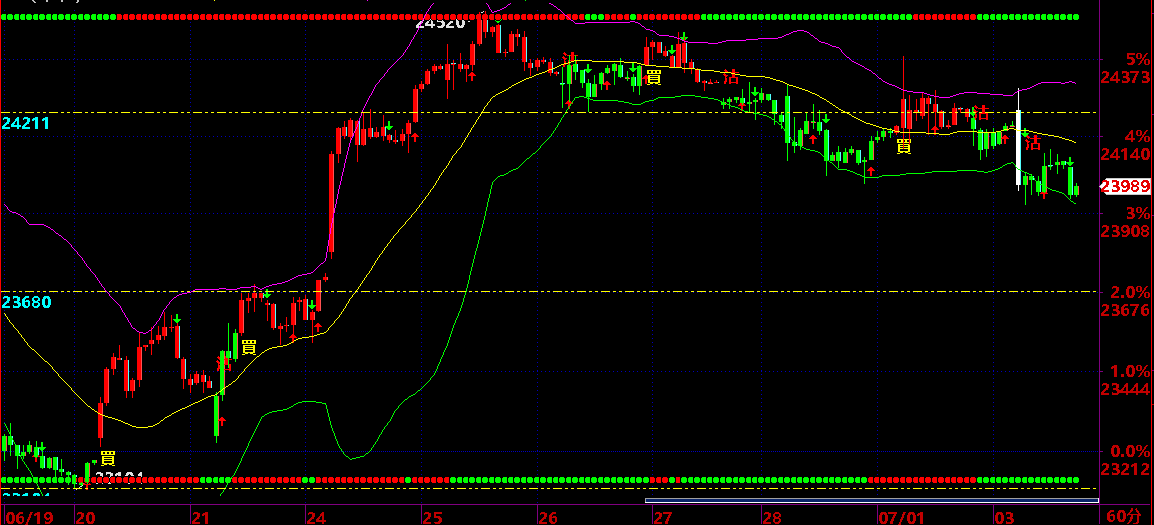Screen dimensions: 1154x525
Task: Click the 24373 price axis value
Action: (1125, 77)
